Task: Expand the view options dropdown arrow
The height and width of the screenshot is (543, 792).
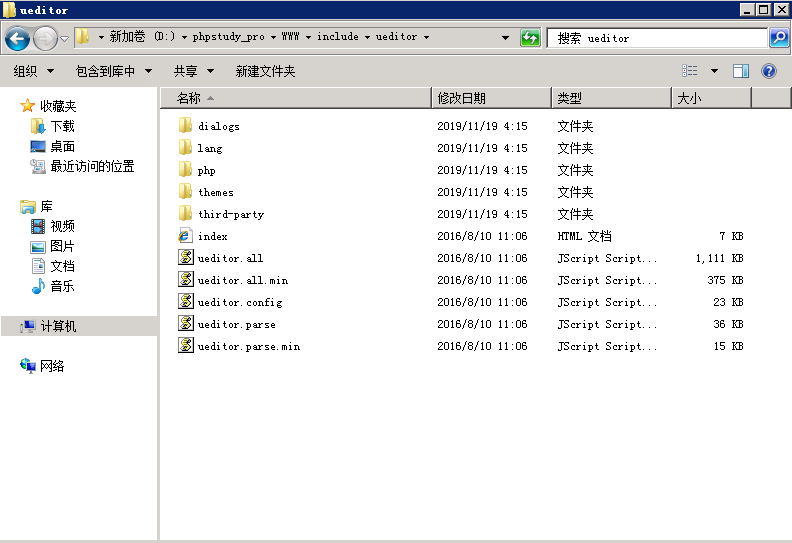Action: (714, 71)
